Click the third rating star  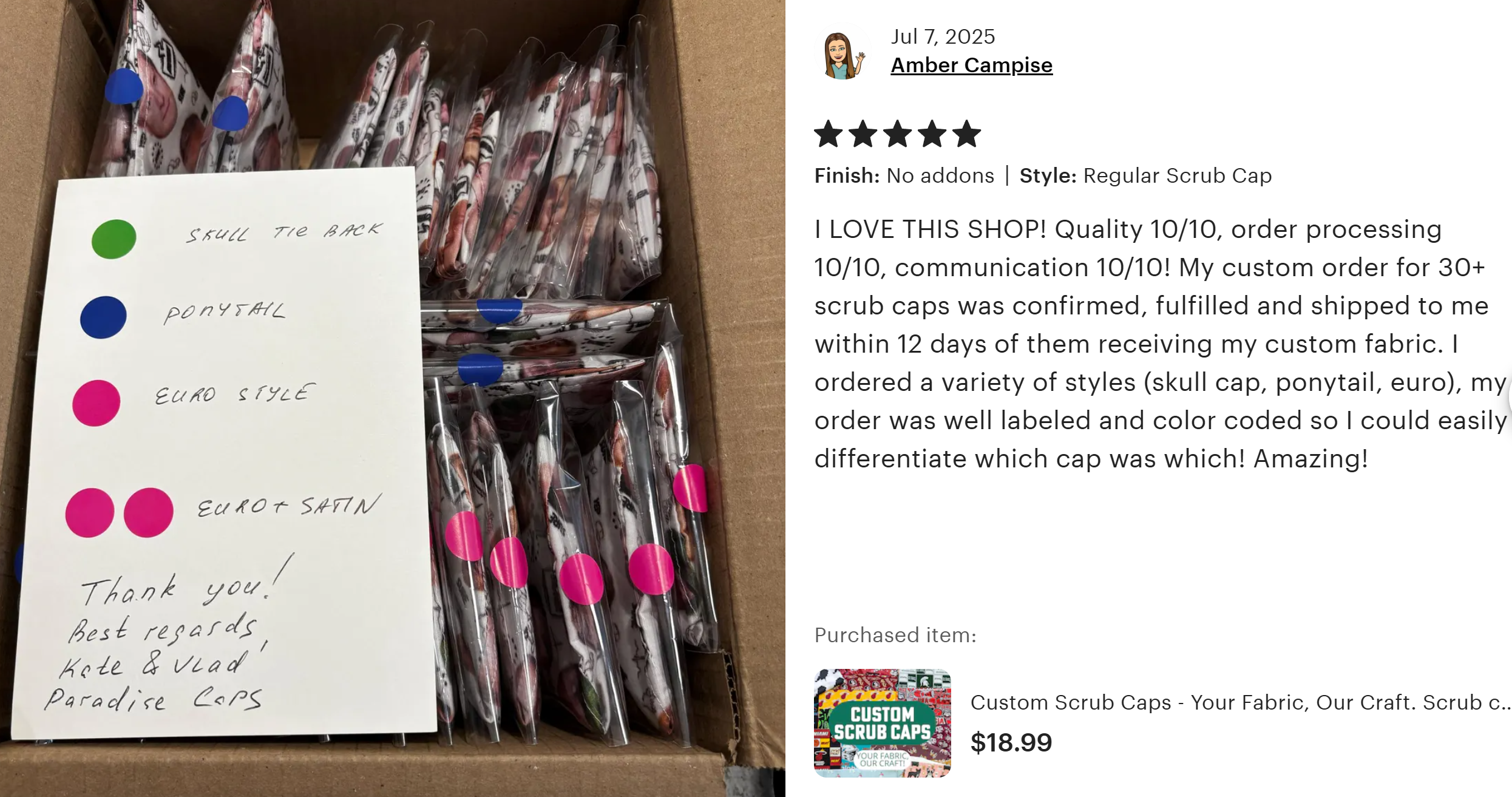tap(898, 134)
